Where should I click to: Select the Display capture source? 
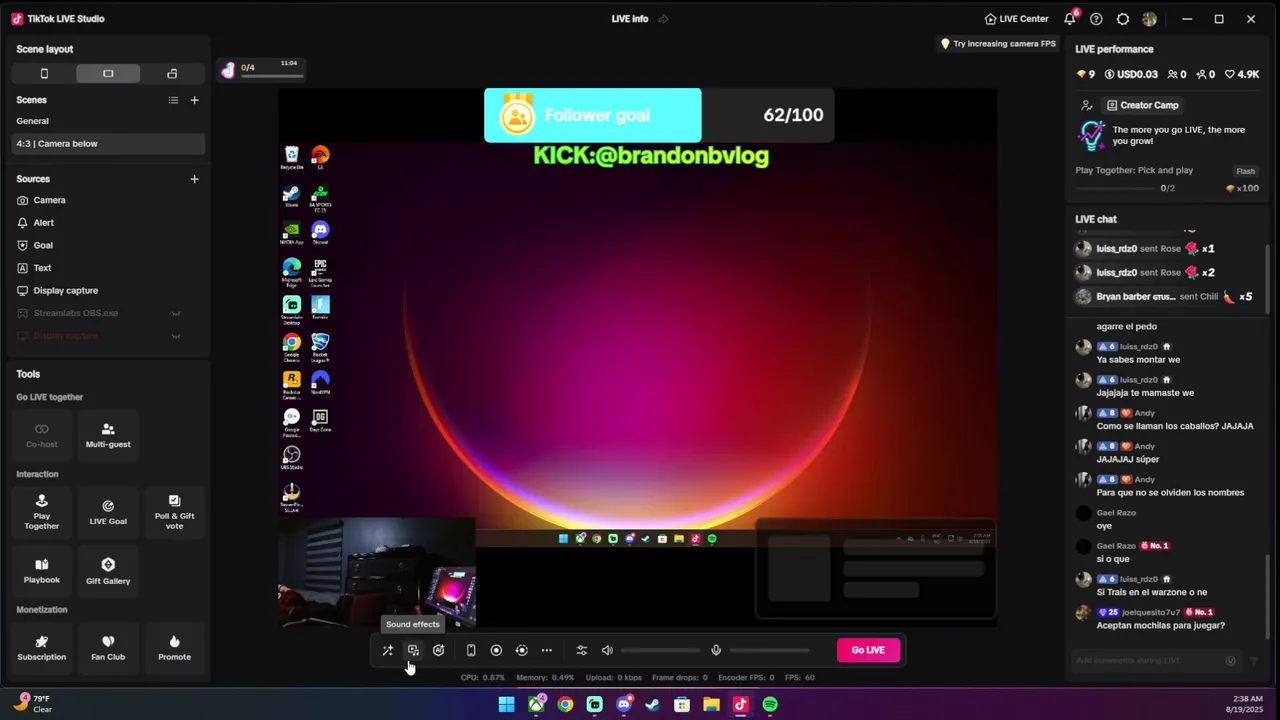(x=108, y=291)
